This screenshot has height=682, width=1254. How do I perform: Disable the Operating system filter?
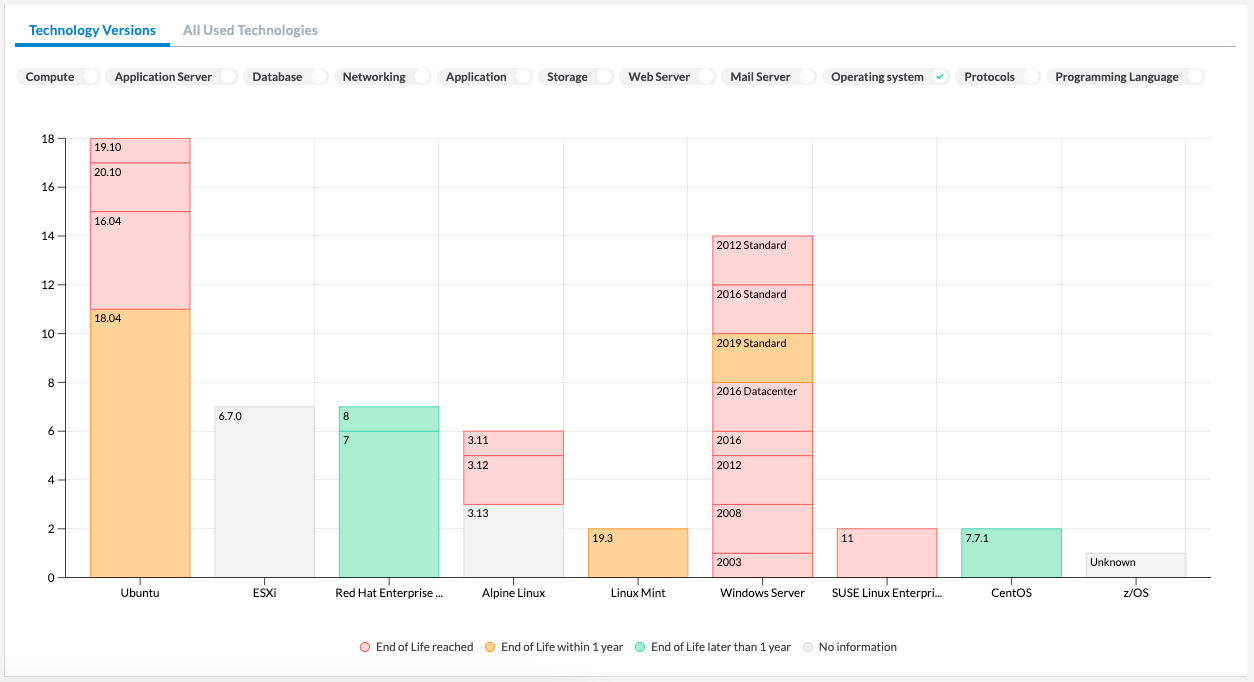coord(940,77)
